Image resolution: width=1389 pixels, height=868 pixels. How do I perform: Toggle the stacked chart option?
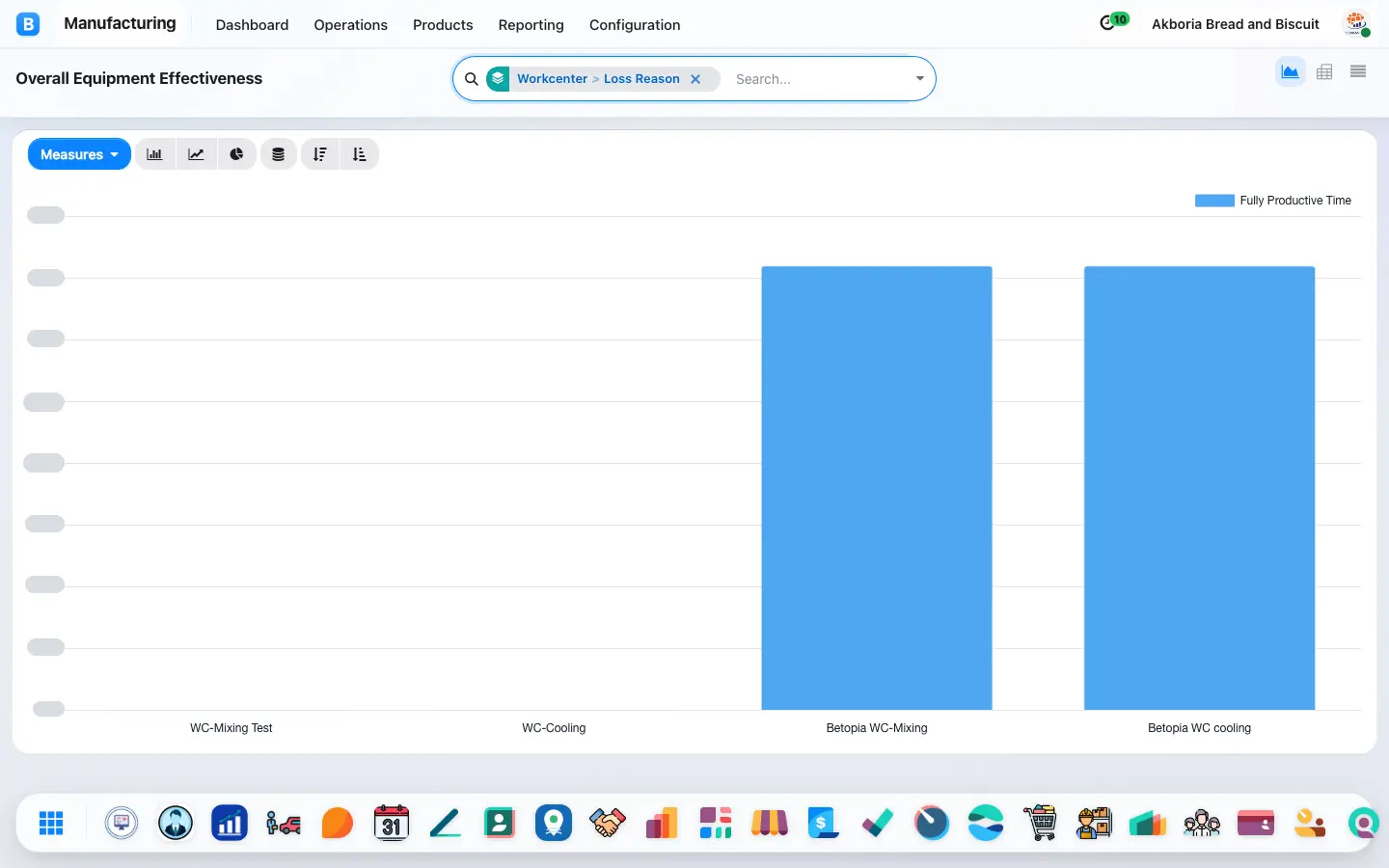[x=278, y=154]
